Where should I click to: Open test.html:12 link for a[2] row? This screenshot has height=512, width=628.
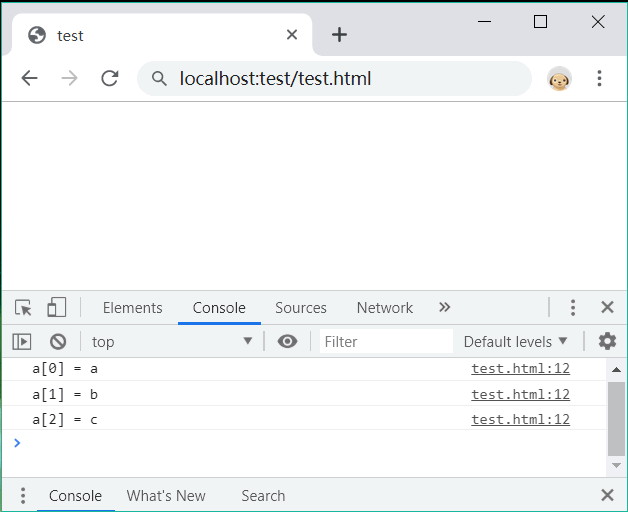click(x=520, y=419)
